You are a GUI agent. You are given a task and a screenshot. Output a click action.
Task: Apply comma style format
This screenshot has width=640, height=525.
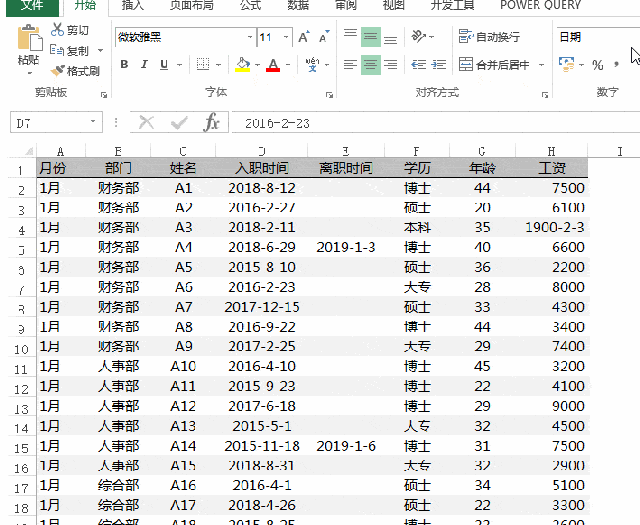[x=616, y=65]
